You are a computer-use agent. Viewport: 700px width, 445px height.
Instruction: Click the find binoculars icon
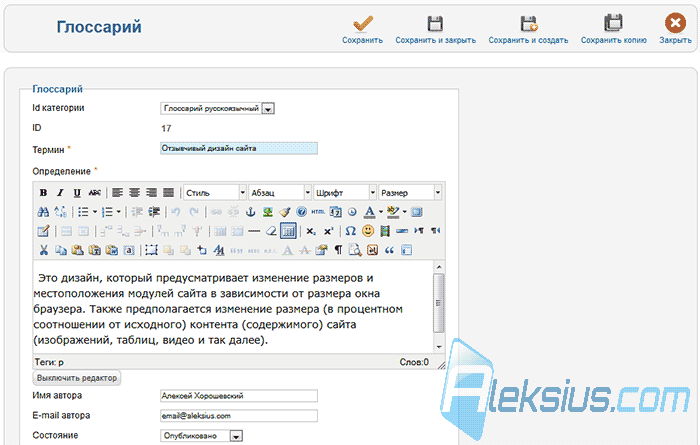[x=43, y=212]
